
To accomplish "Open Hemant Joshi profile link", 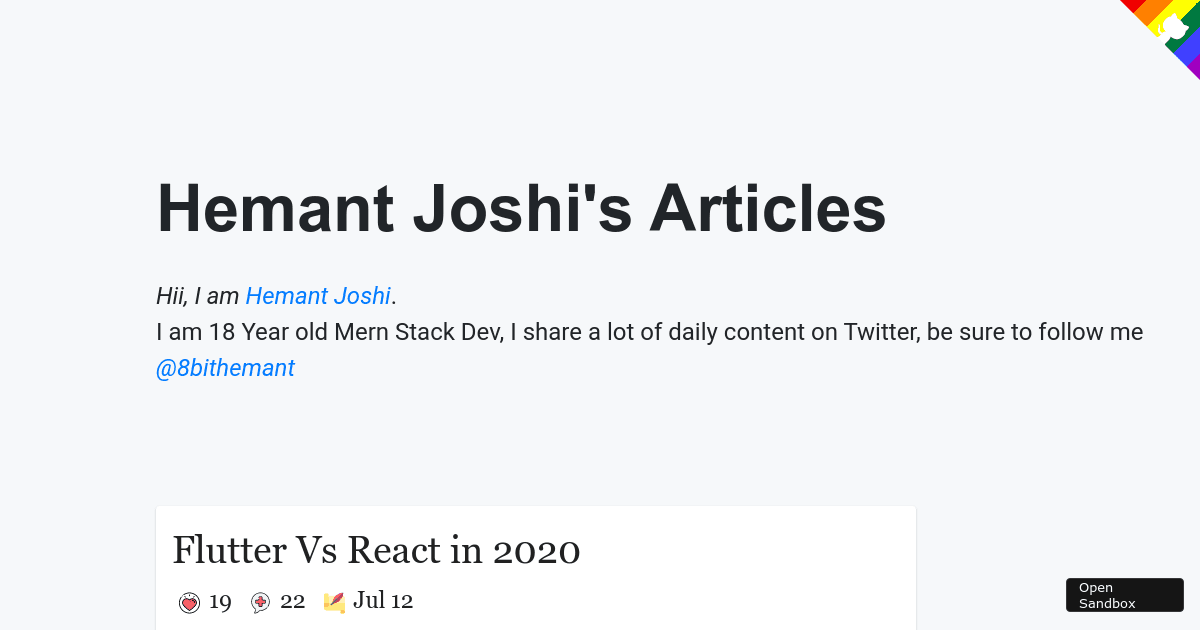I will point(318,296).
